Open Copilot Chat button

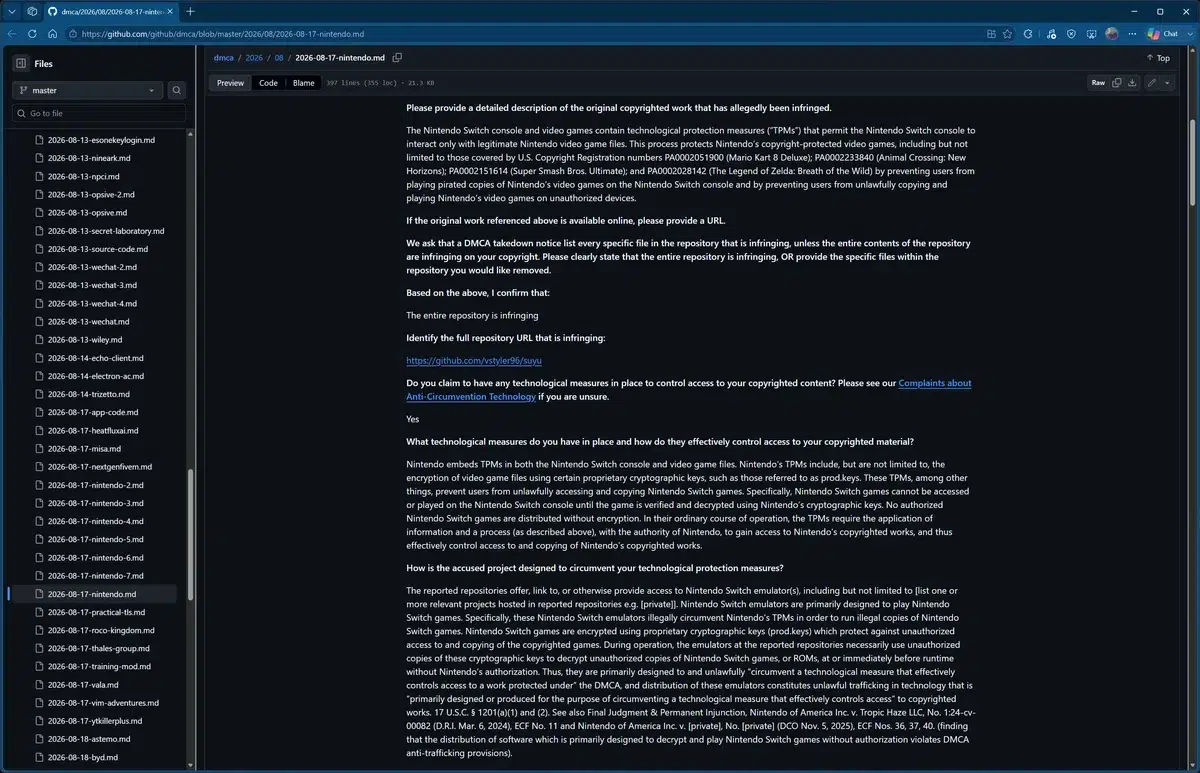(1163, 33)
